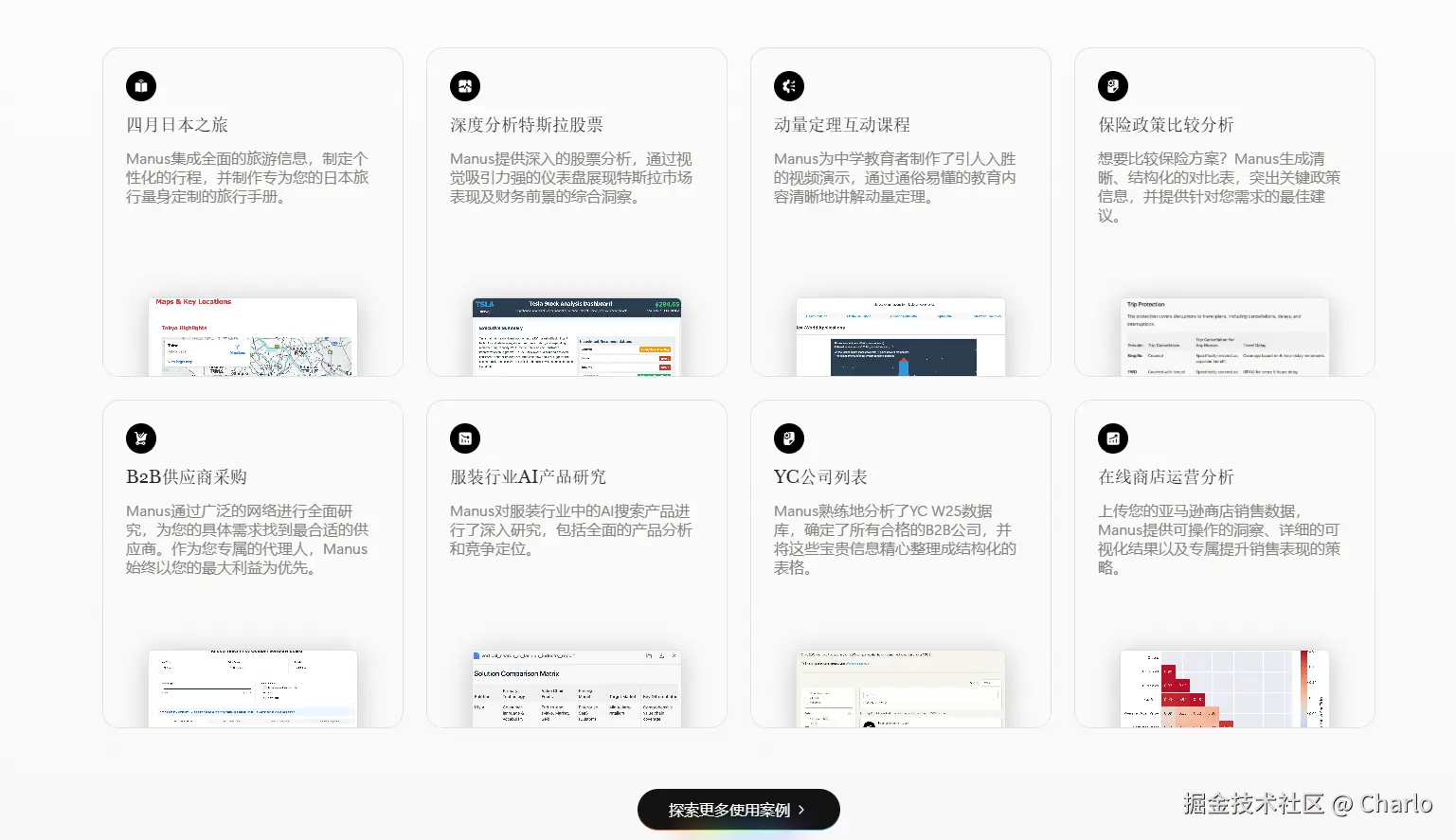The height and width of the screenshot is (840, 1456).
Task: Open the Maps & Key Locations preview thumbnail
Action: pos(253,337)
